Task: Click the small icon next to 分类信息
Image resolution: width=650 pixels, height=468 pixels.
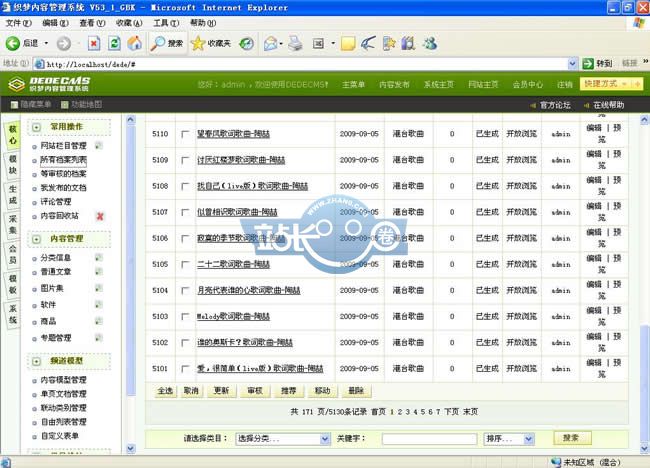Action: [x=99, y=258]
